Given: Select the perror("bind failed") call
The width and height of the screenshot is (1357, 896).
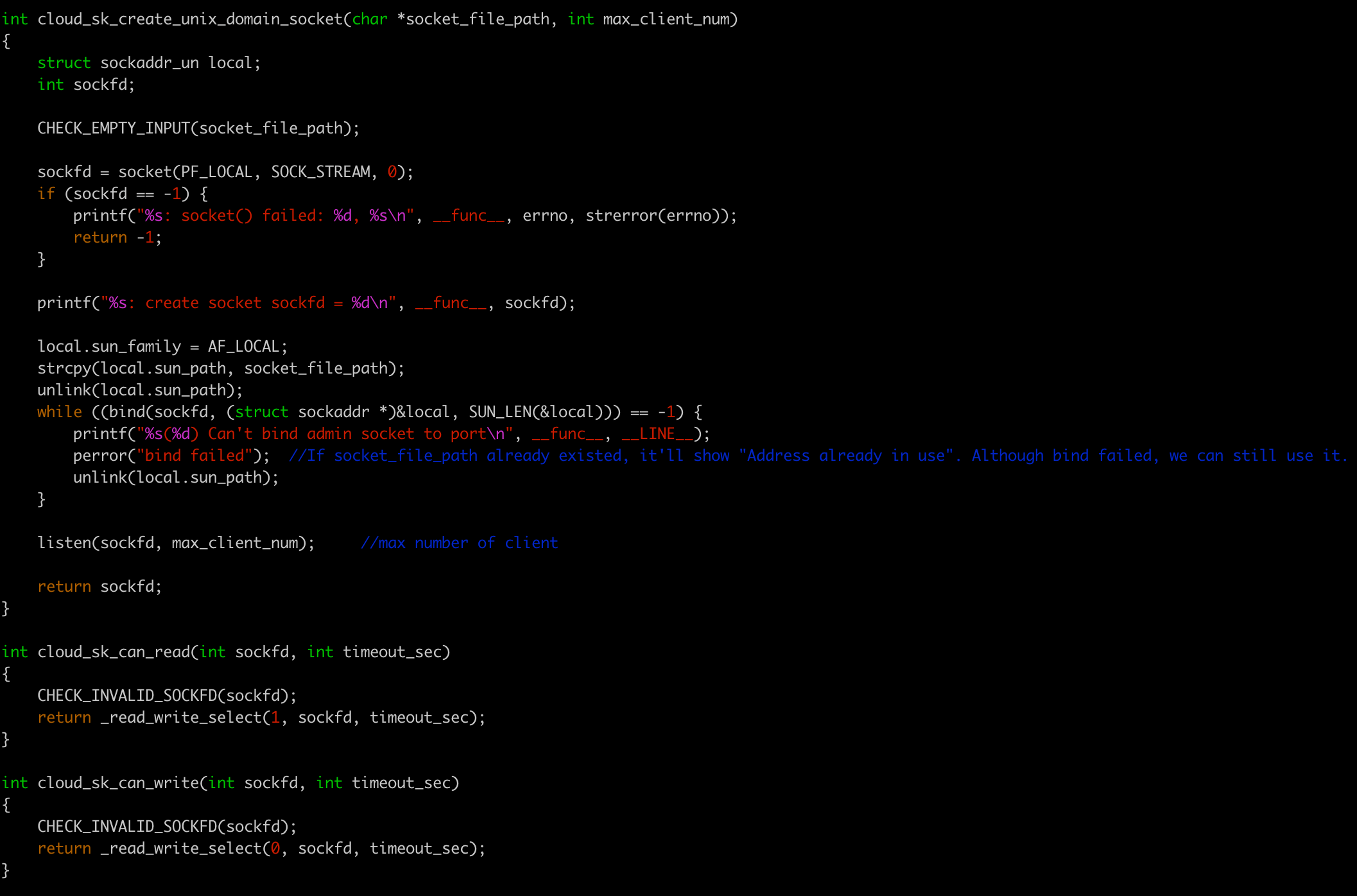Looking at the screenshot, I should tap(167, 455).
